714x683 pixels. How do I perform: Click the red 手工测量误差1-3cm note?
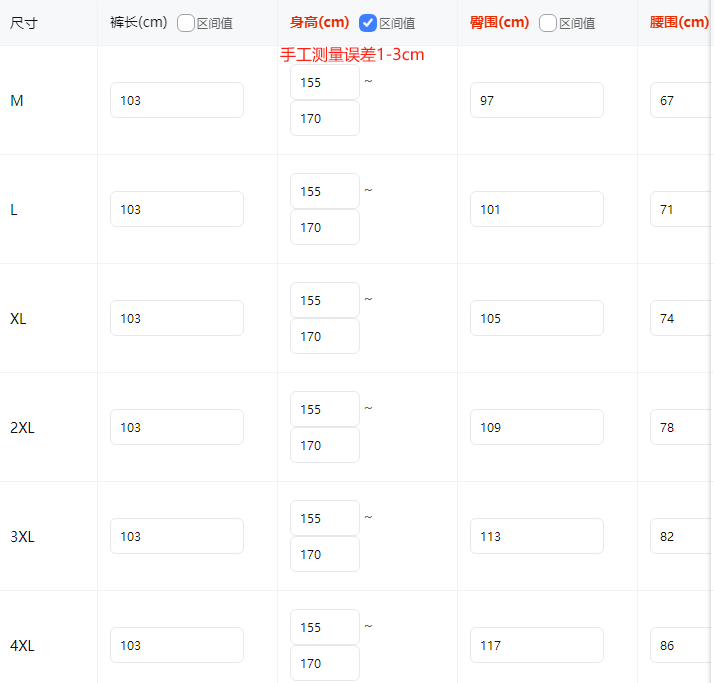click(x=352, y=55)
